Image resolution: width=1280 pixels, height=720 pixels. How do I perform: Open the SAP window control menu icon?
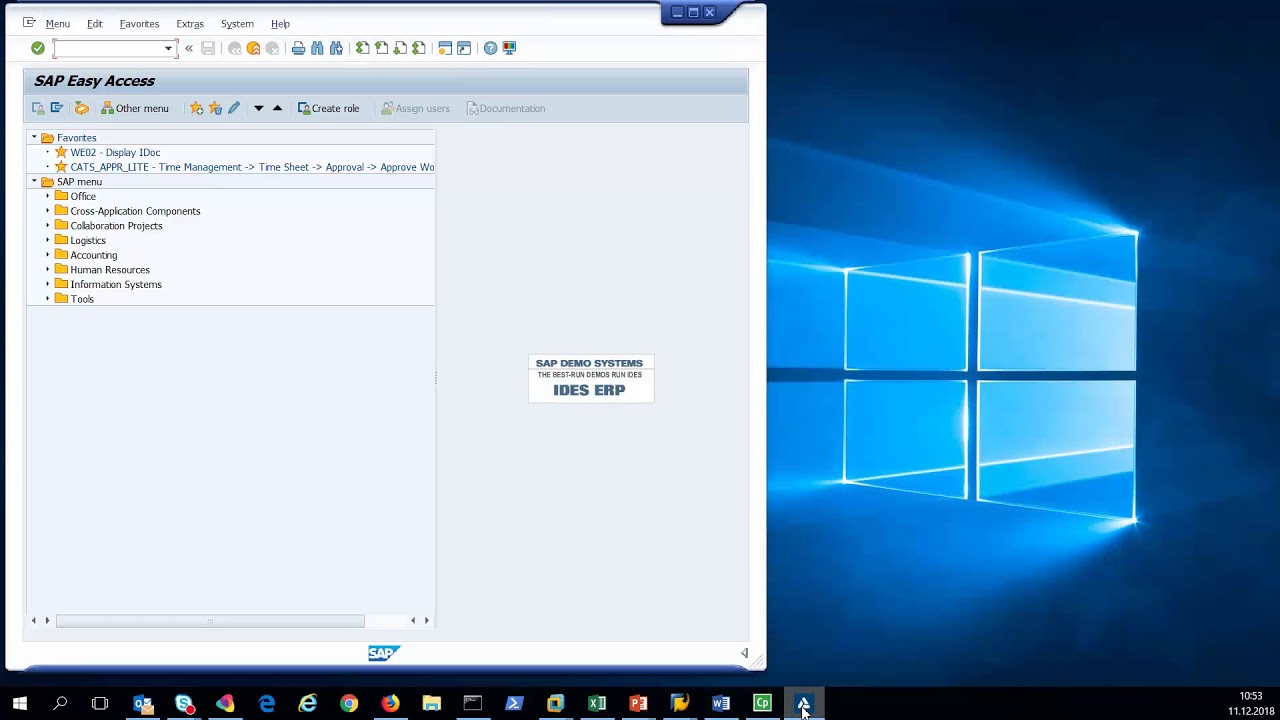coord(29,23)
